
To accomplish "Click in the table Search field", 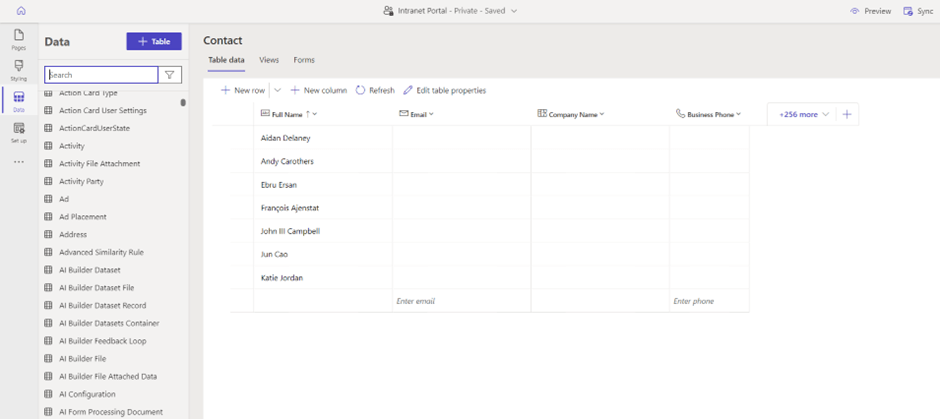I will coord(101,75).
